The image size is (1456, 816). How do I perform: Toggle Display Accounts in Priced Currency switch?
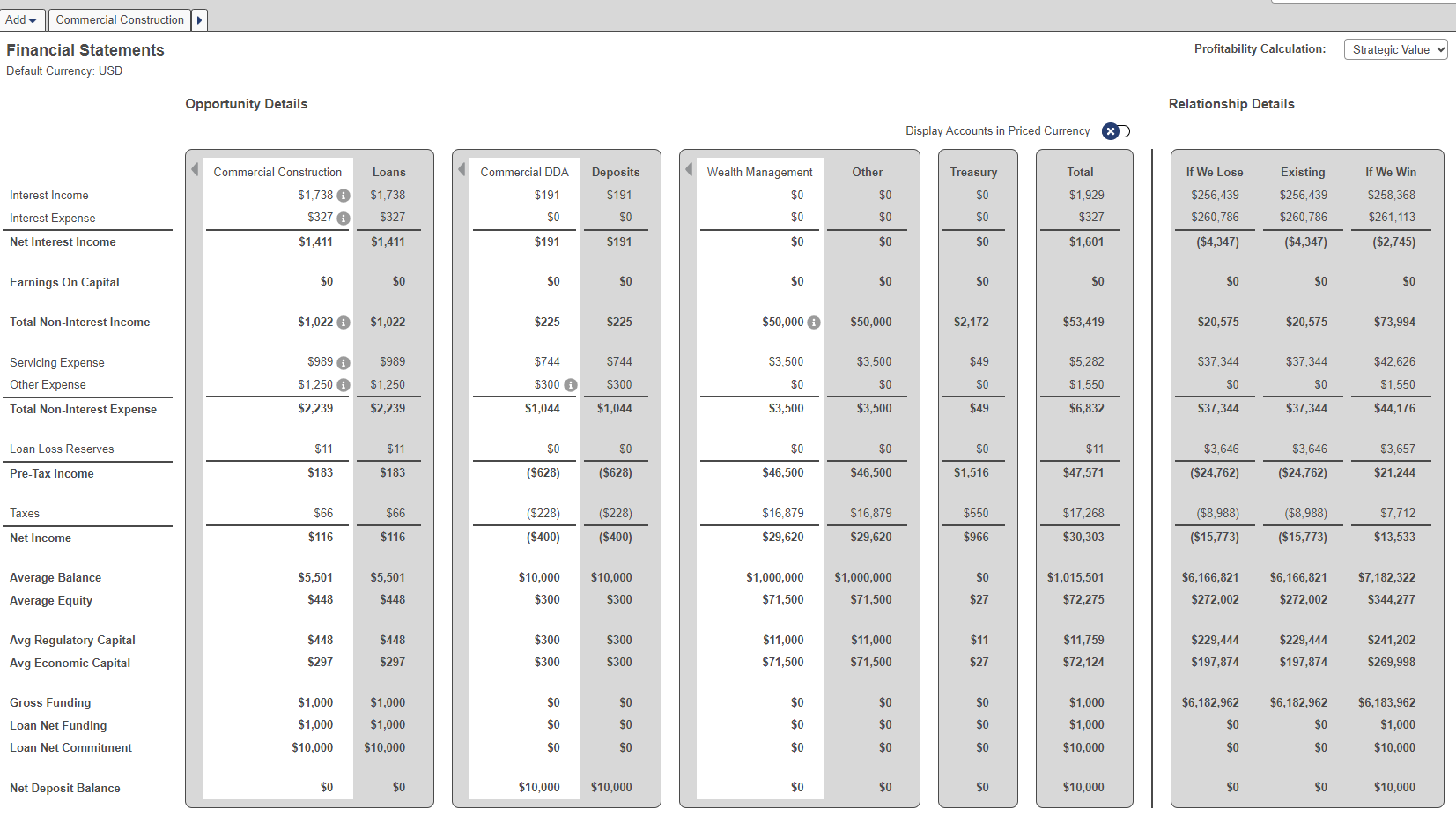[x=1117, y=131]
